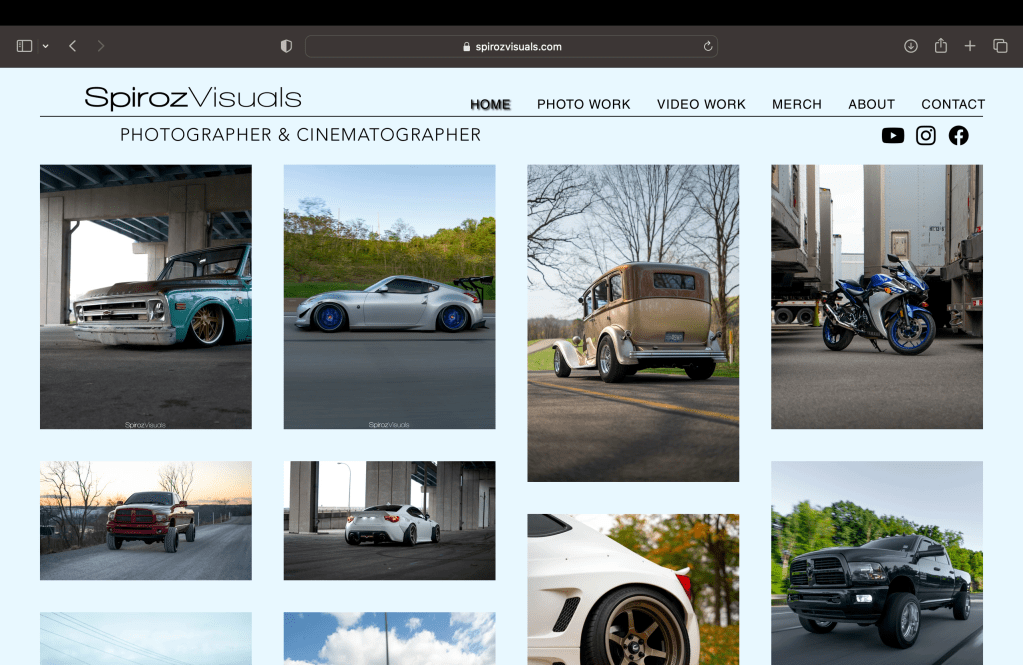Viewport: 1023px width, 665px height.
Task: Click the Share icon in toolbar
Action: pyautogui.click(x=940, y=46)
